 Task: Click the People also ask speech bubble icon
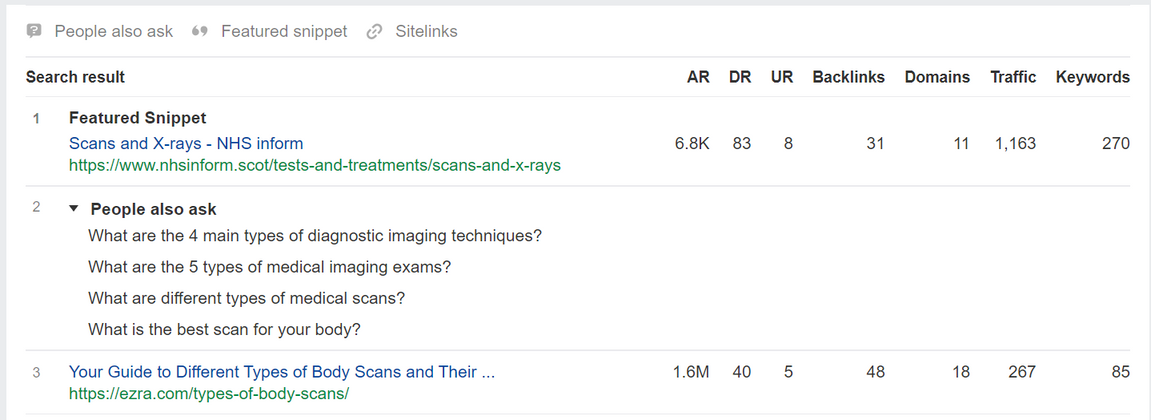[35, 32]
